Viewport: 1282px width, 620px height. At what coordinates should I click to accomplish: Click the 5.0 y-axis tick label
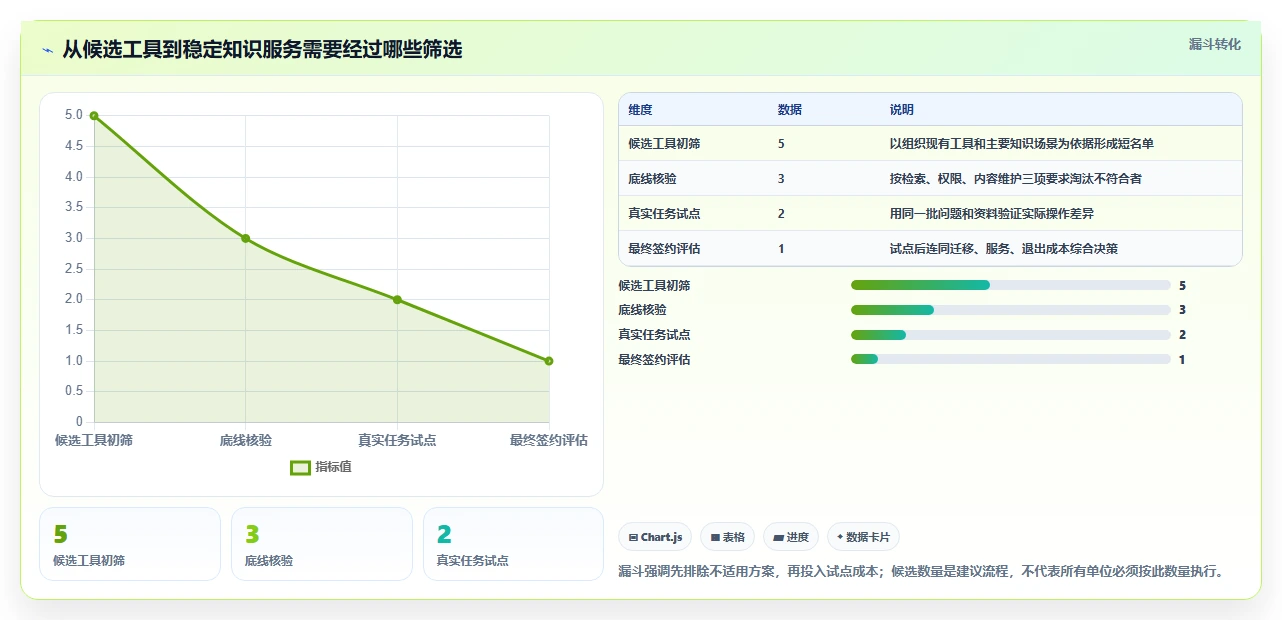point(74,115)
